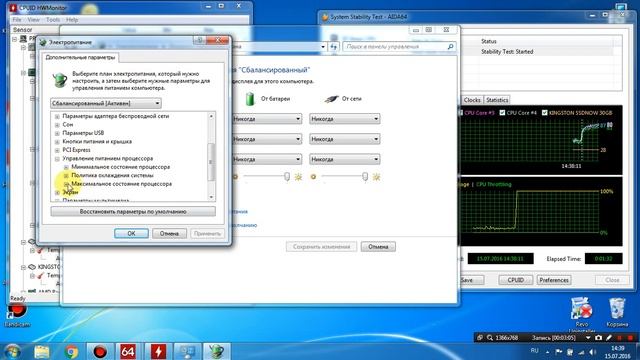Image resolution: width=640 pixels, height=360 pixels.
Task: Toggle the KINGSTON SSDNOW 30GB checkbox
Action: click(x=544, y=113)
